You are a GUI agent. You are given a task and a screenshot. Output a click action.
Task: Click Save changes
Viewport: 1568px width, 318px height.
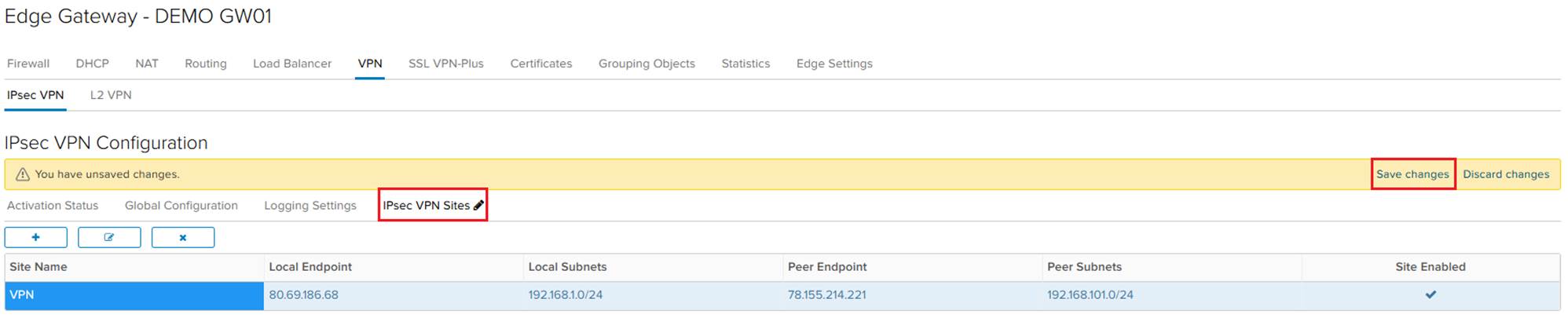tap(1412, 174)
